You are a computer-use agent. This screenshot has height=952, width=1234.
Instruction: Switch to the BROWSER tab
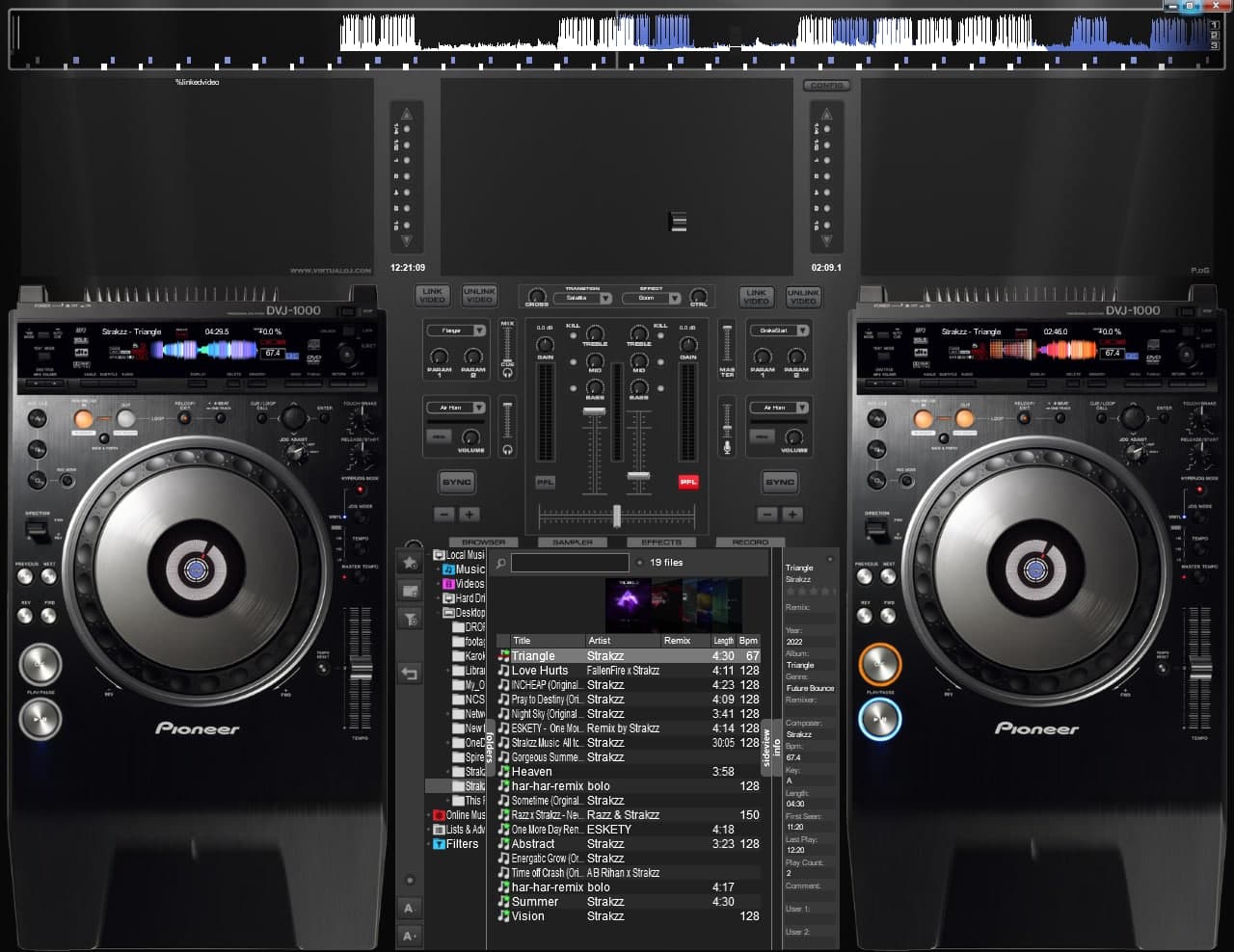click(484, 542)
